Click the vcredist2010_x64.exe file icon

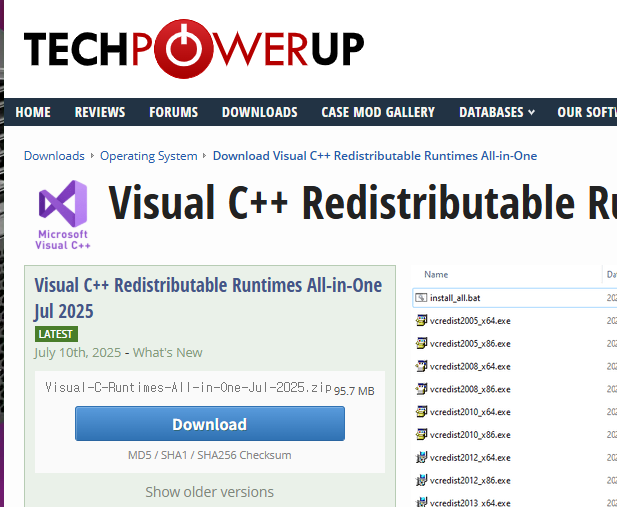coord(421,412)
